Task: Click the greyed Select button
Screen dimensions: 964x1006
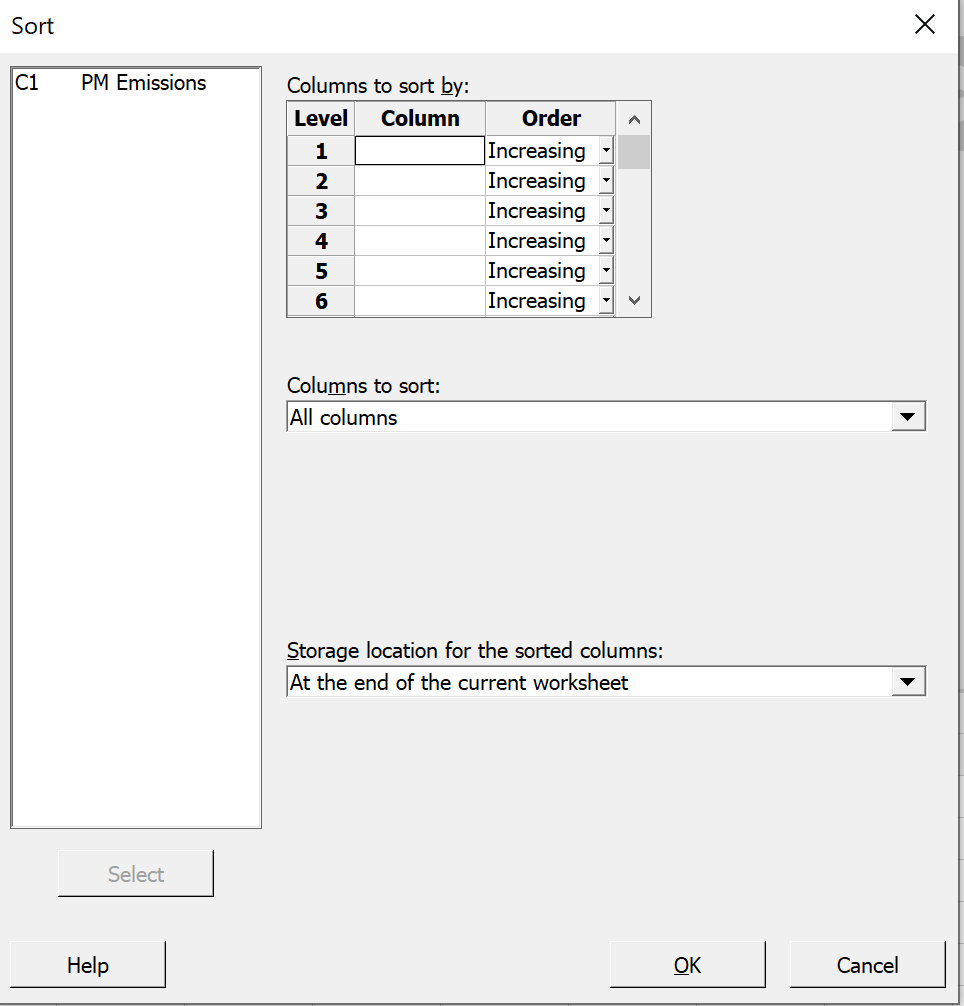Action: (x=136, y=874)
